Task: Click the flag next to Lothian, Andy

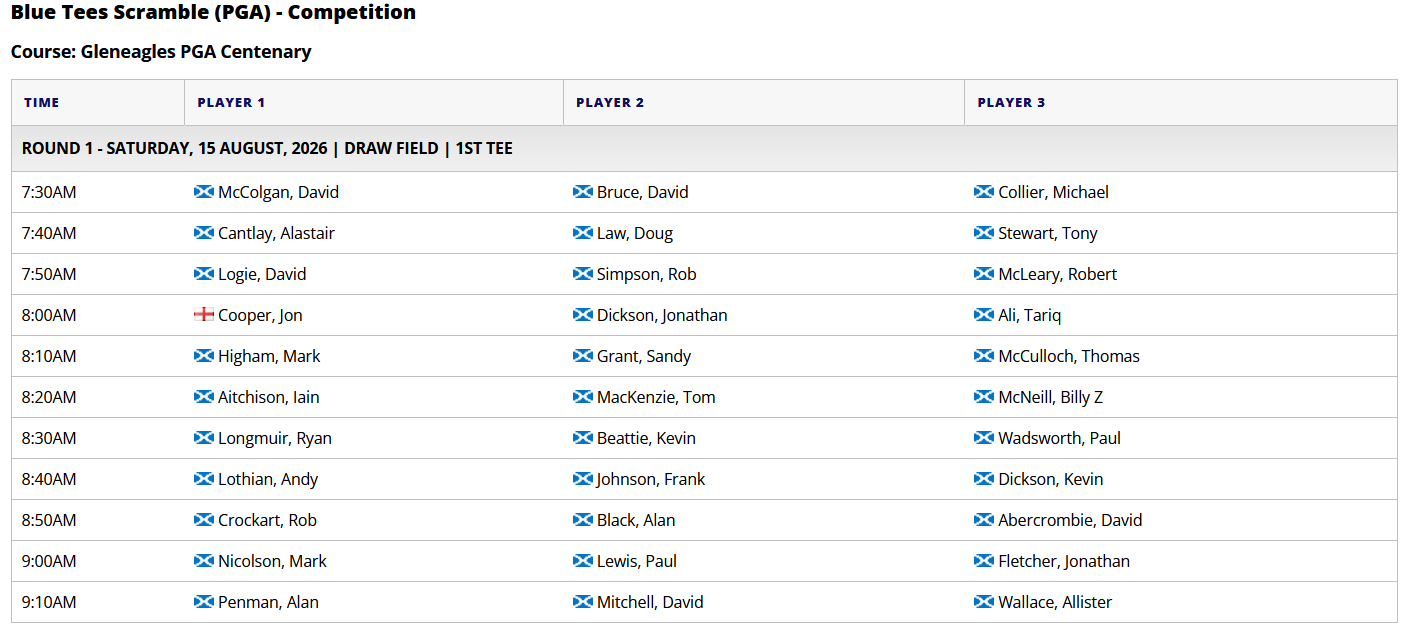Action: click(x=204, y=479)
